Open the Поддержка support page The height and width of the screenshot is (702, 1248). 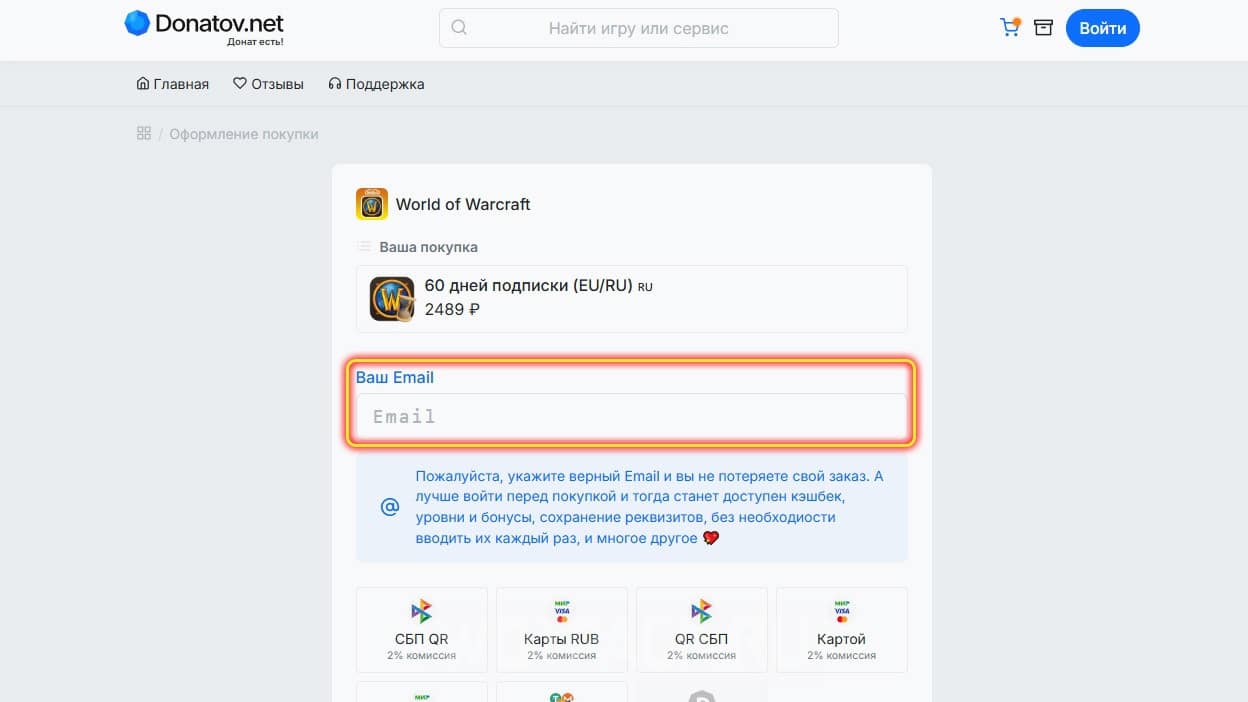coord(376,84)
